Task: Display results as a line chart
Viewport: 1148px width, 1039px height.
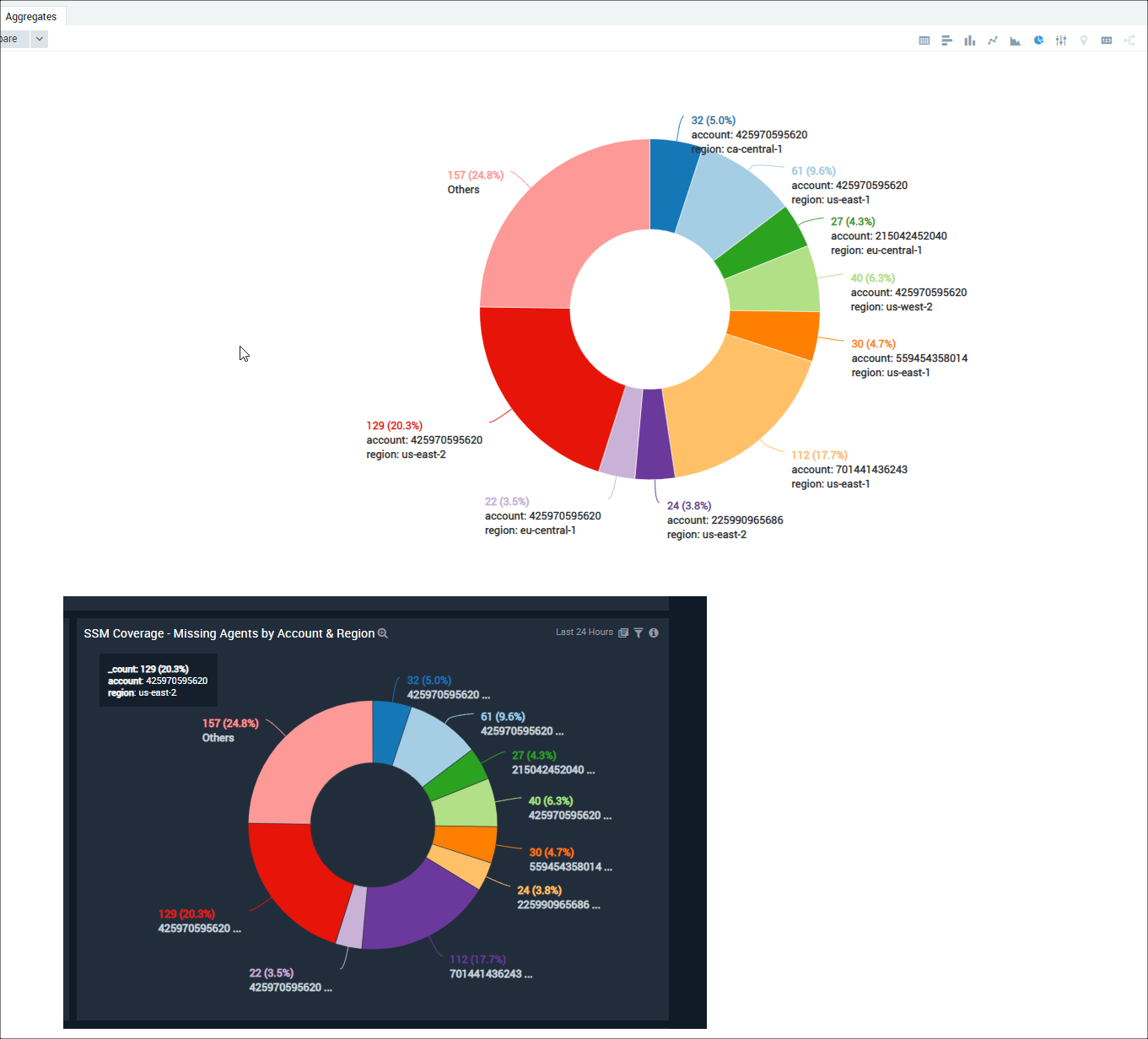Action: coord(992,40)
